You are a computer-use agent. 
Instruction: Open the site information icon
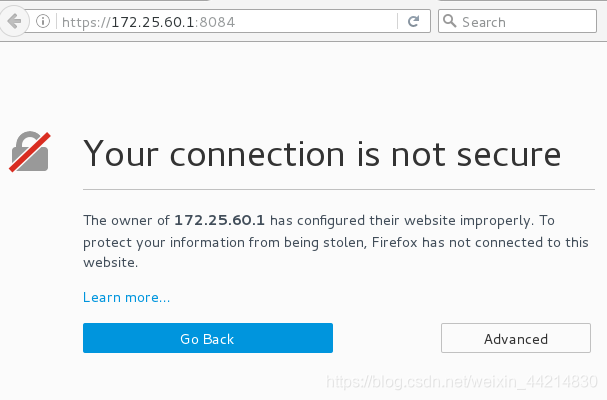pyautogui.click(x=43, y=21)
